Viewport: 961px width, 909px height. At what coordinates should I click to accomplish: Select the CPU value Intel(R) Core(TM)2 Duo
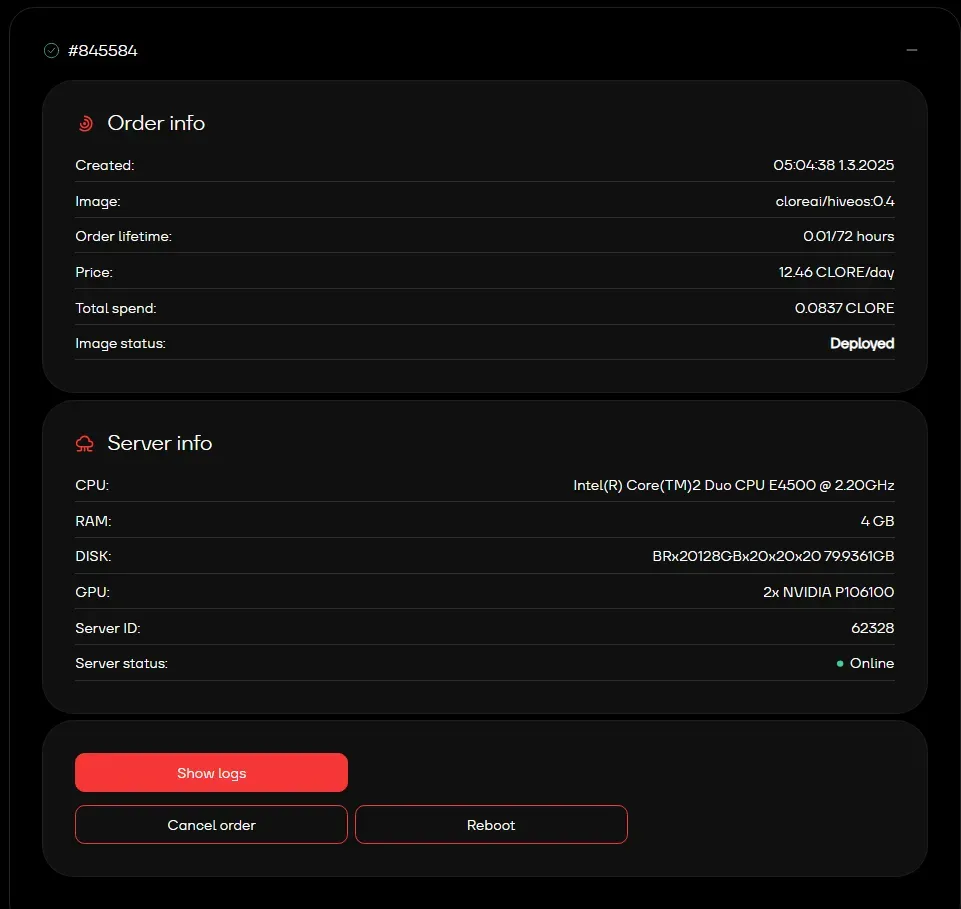pos(734,485)
